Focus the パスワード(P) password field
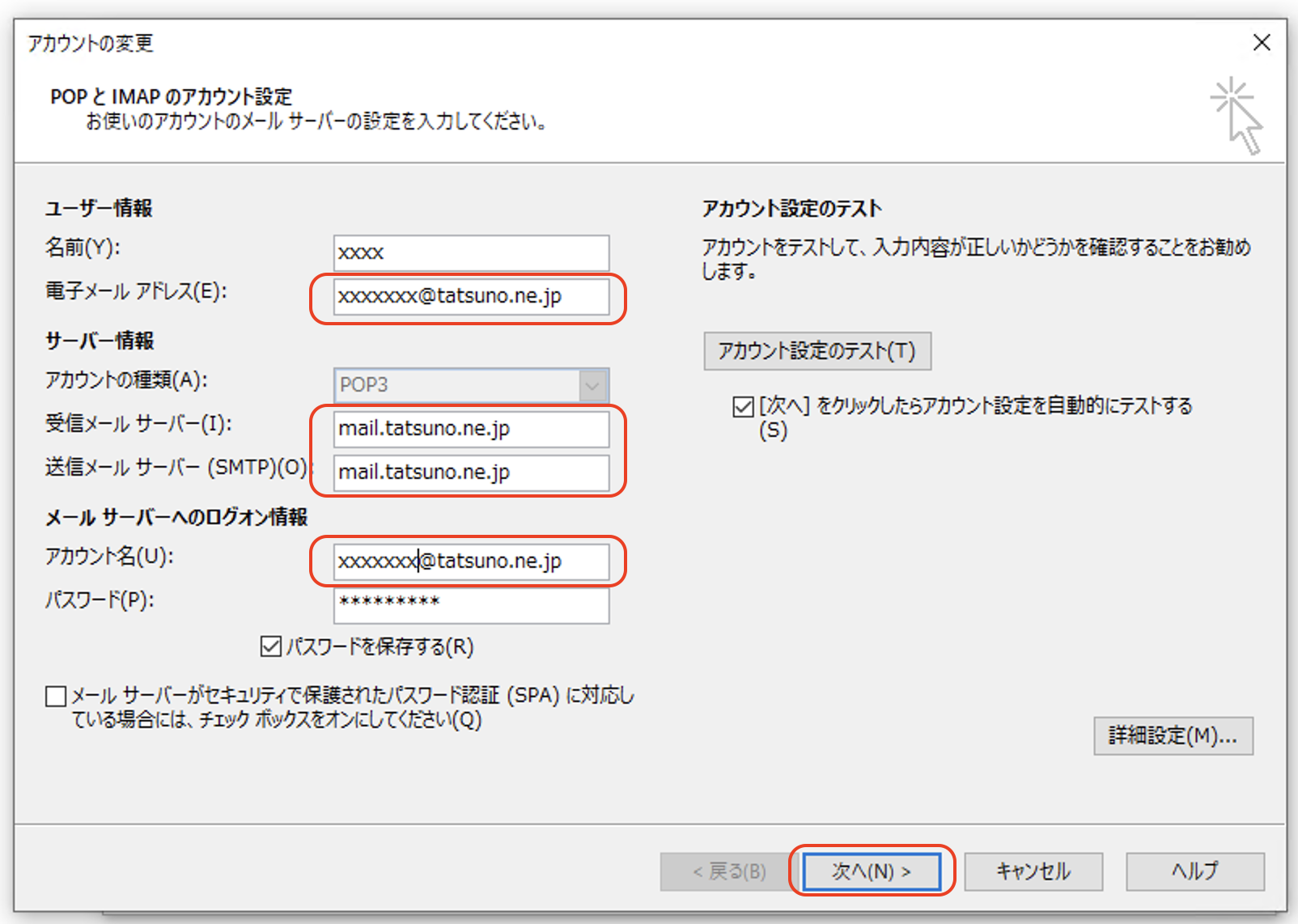Viewport: 1298px width, 924px height. pyautogui.click(x=470, y=604)
